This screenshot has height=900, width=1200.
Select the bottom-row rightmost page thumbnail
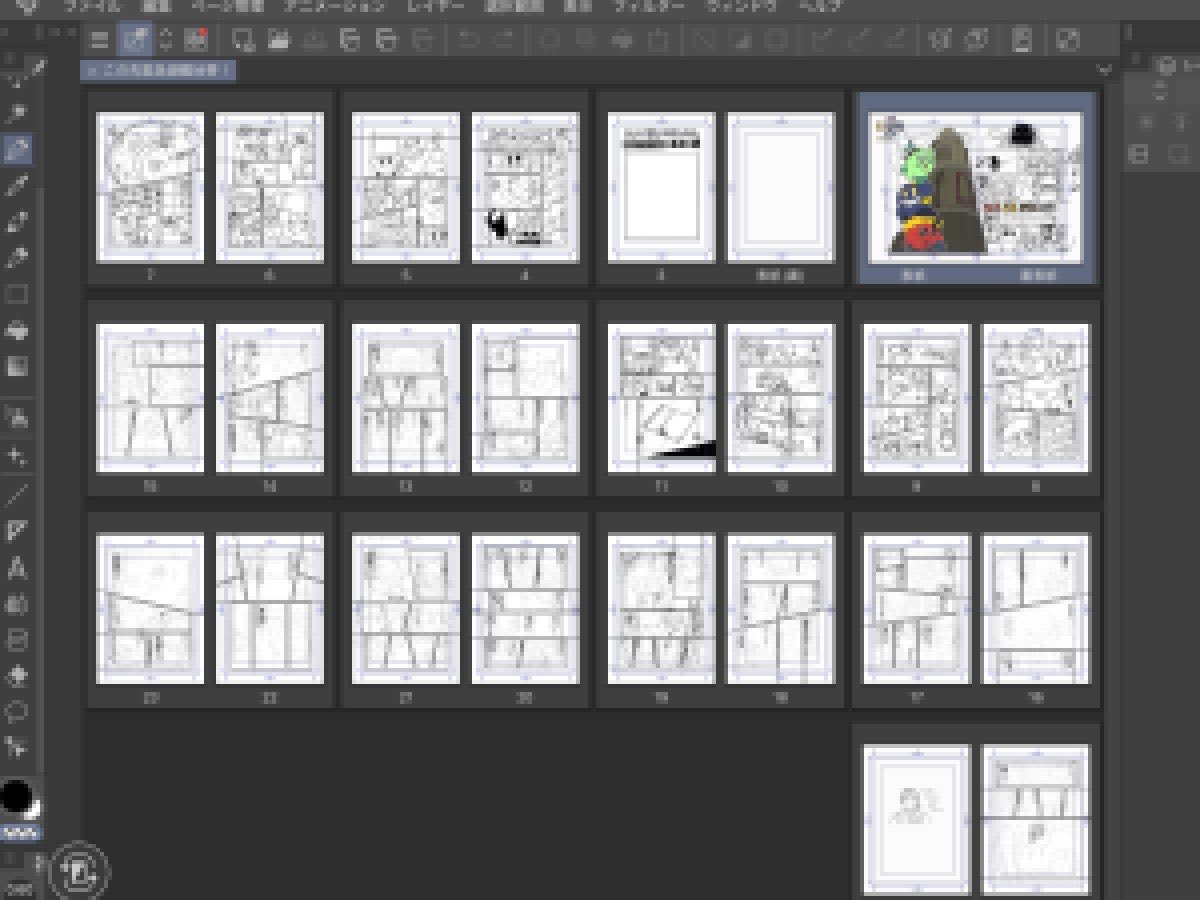pos(1037,820)
